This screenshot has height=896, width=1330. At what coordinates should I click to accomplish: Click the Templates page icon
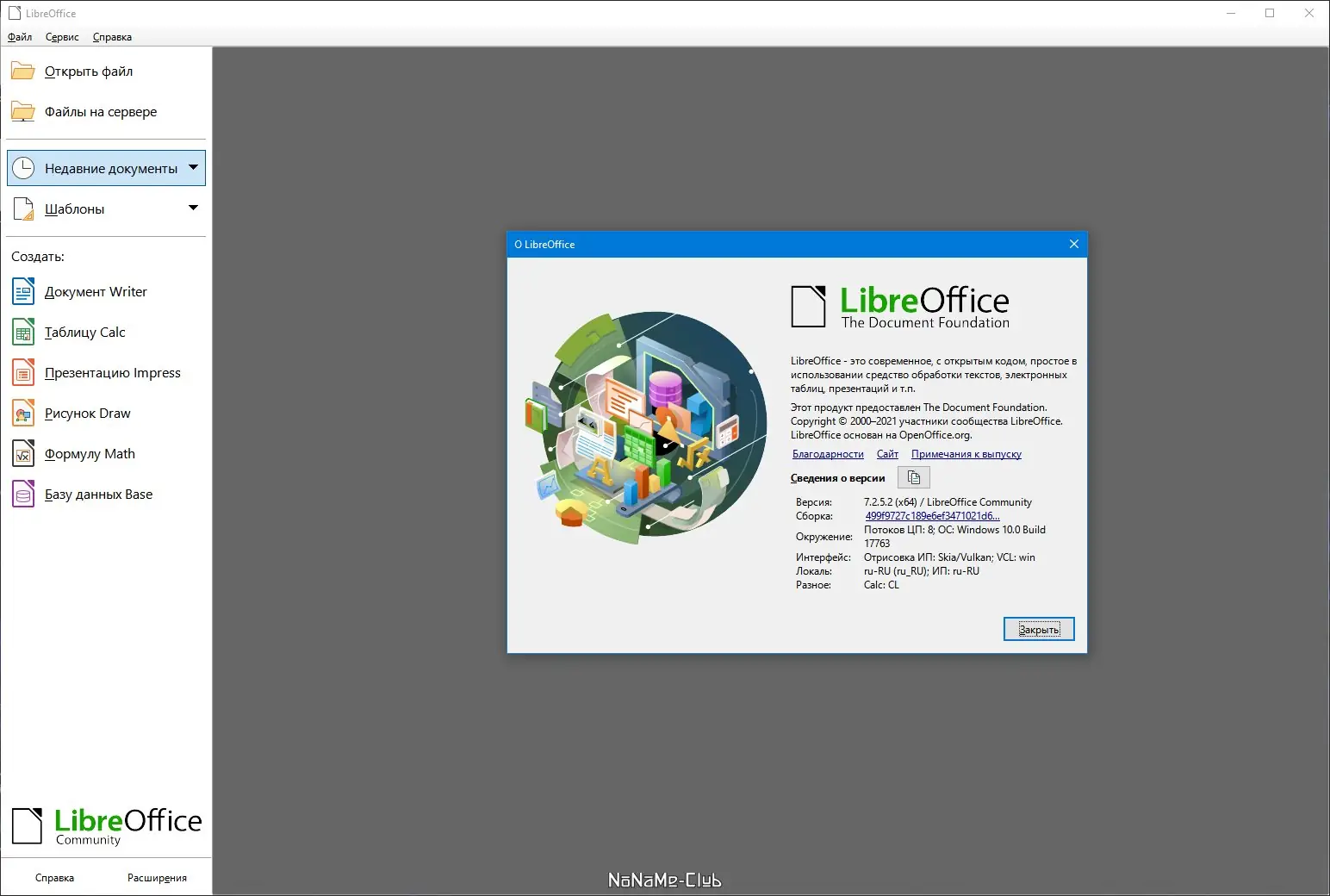pyautogui.click(x=23, y=208)
